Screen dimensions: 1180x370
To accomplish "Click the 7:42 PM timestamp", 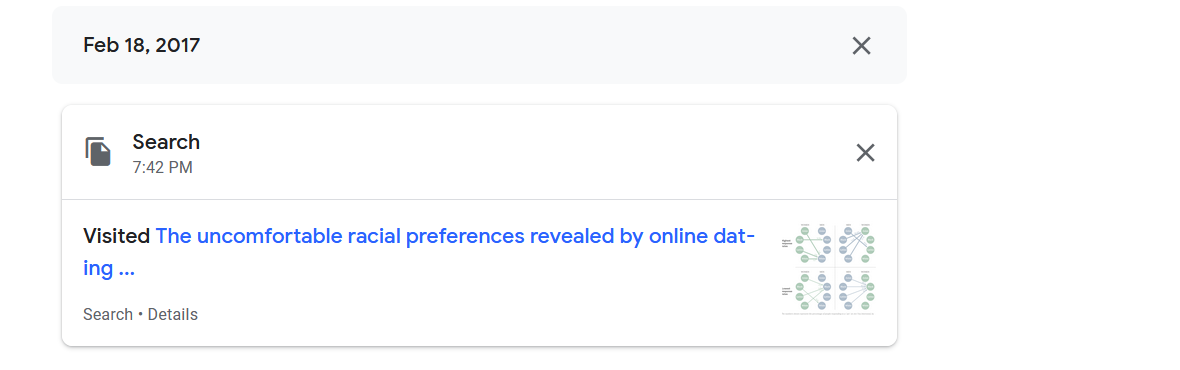I will pos(163,168).
